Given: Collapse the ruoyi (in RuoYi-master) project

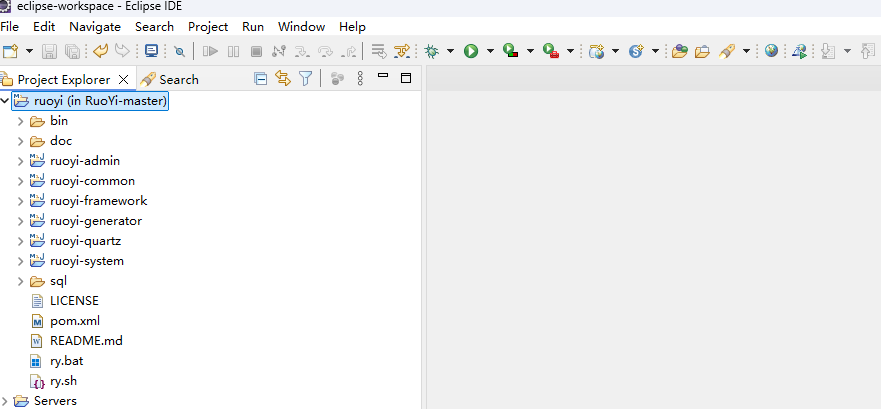Looking at the screenshot, I should pyautogui.click(x=5, y=101).
